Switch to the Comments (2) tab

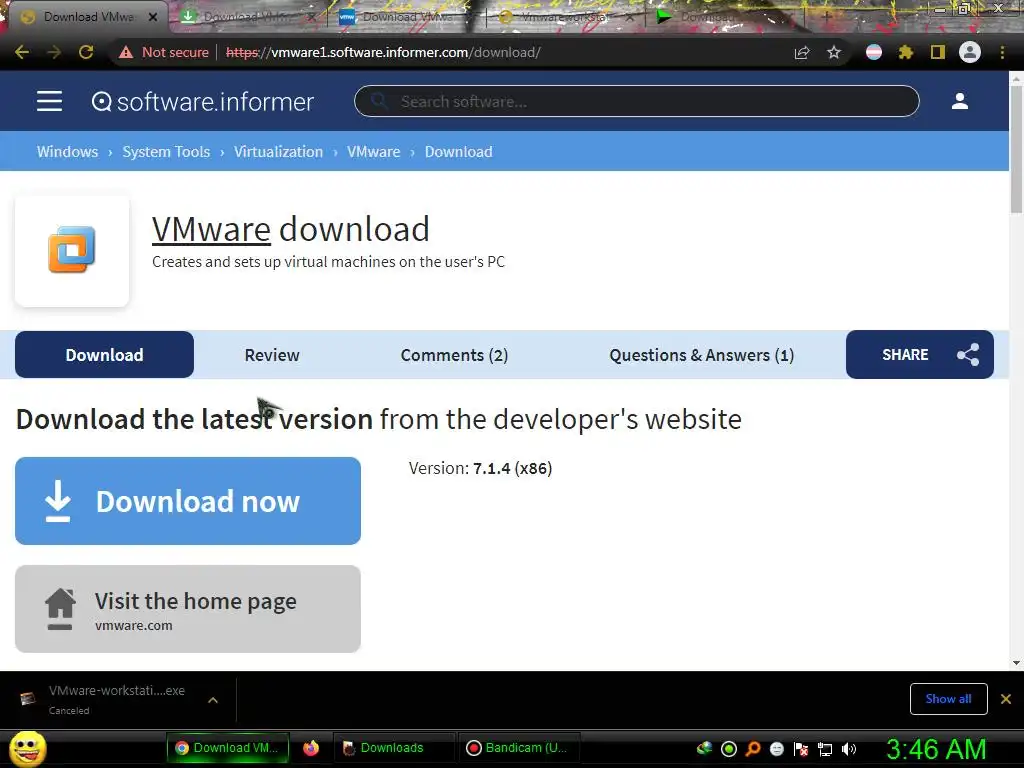[454, 355]
